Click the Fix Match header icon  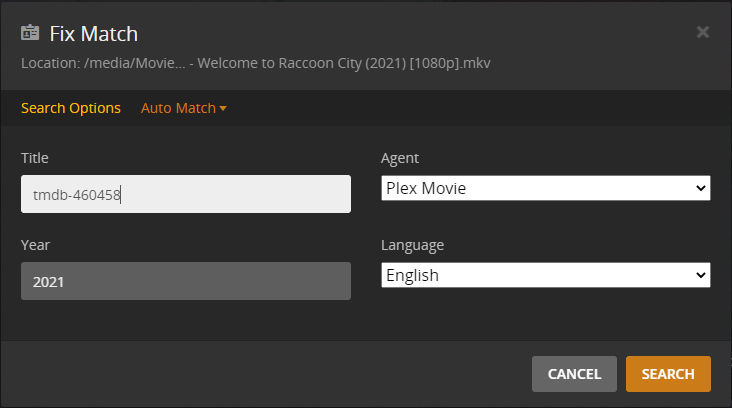(31, 33)
